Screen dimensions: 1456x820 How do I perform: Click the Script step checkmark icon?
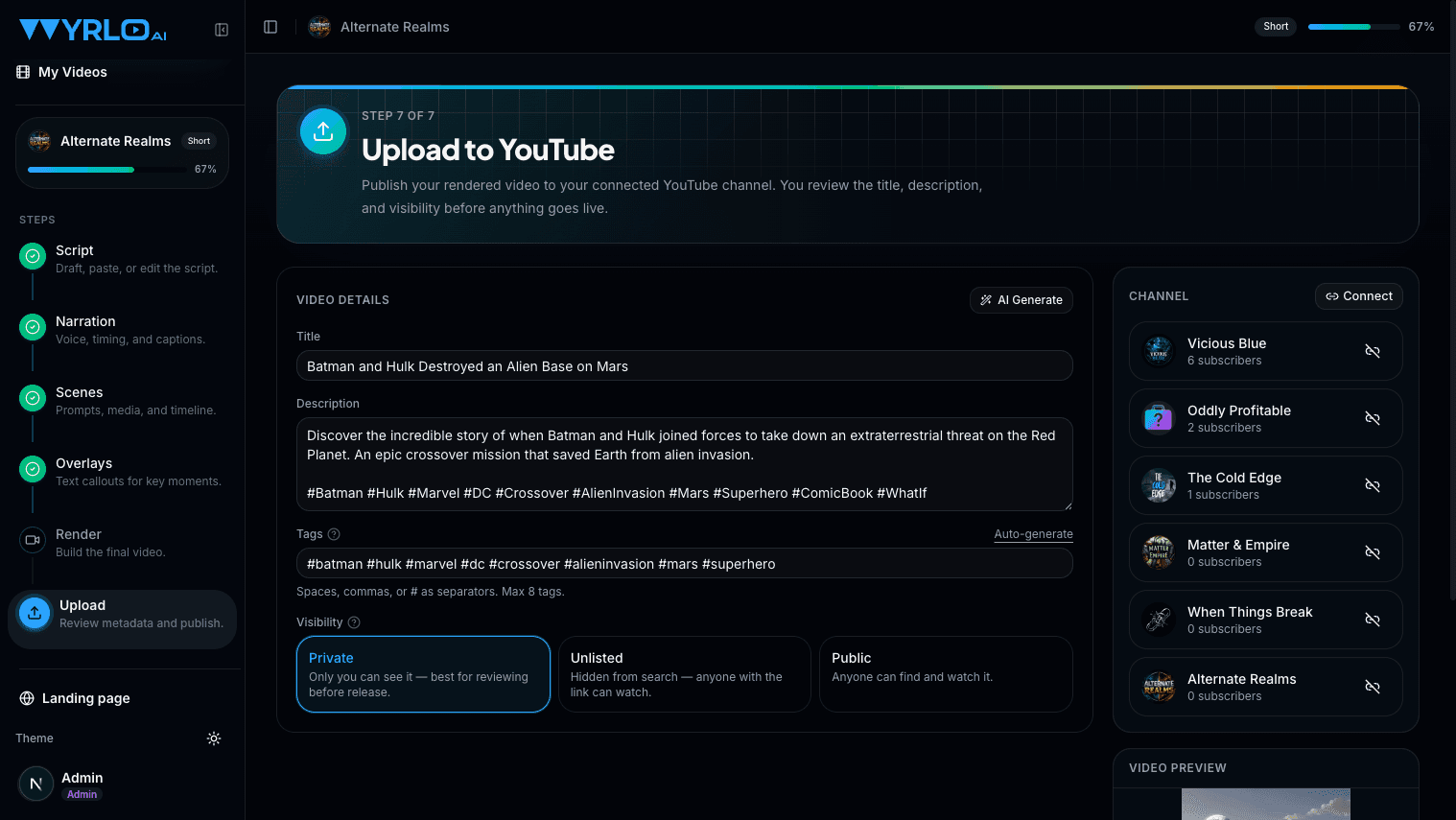[x=33, y=256]
